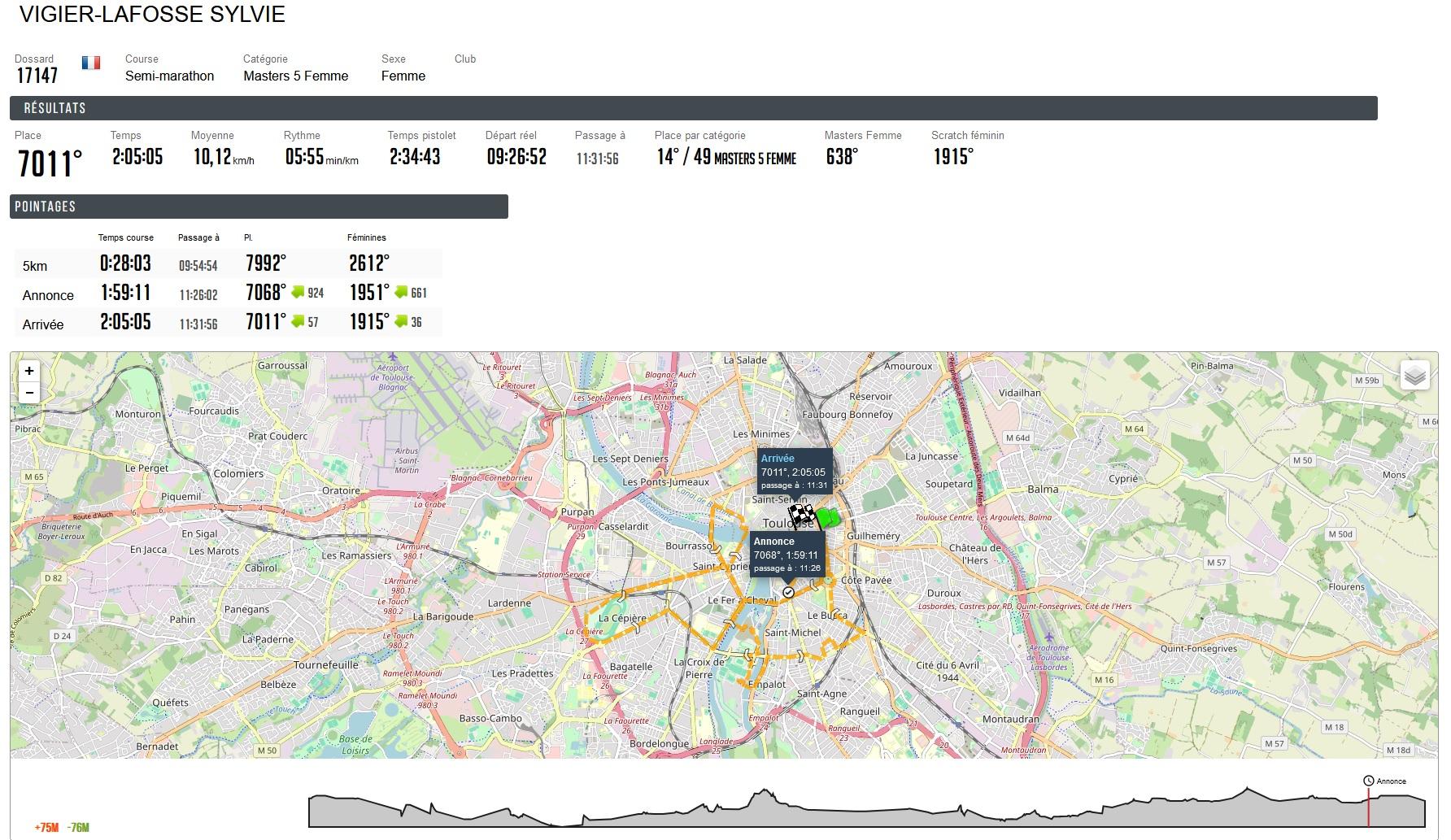Click the Annonce place 7068°
Image resolution: width=1451 pixels, height=840 pixels.
click(x=266, y=293)
